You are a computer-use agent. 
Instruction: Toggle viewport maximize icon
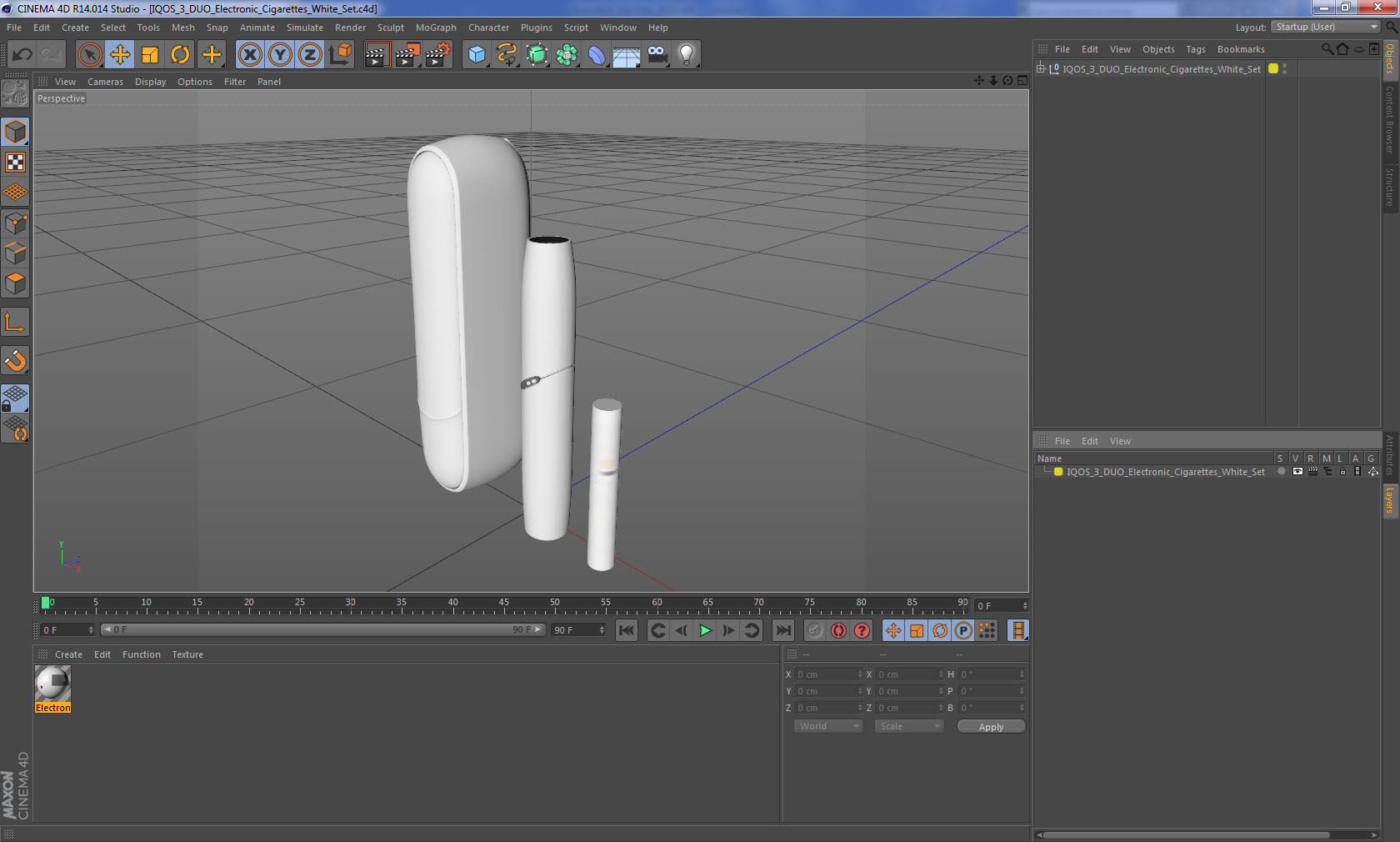[1022, 81]
